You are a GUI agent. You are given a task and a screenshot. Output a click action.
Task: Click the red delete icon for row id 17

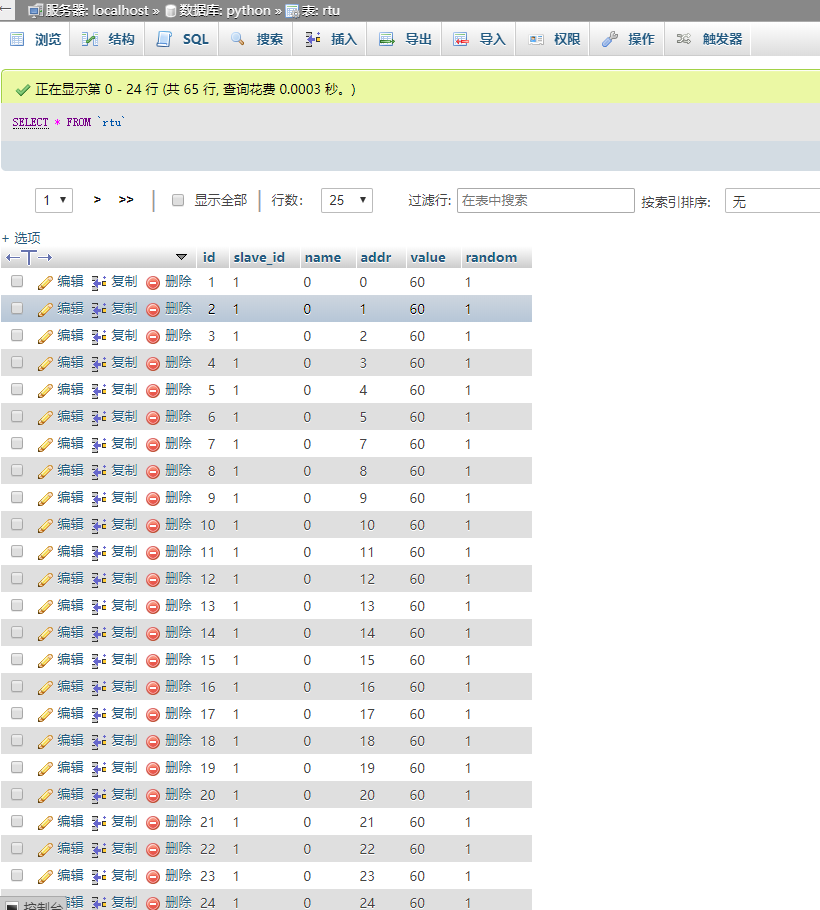(x=153, y=714)
